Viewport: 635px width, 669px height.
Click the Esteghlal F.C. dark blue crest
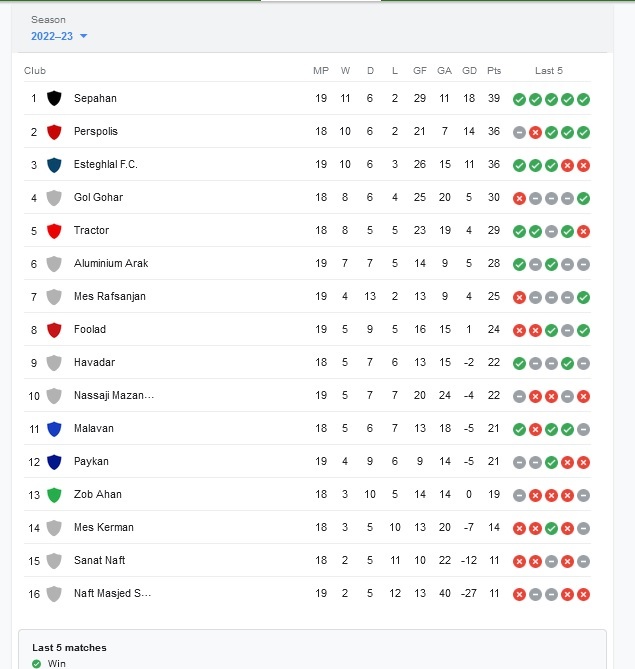(x=54, y=164)
